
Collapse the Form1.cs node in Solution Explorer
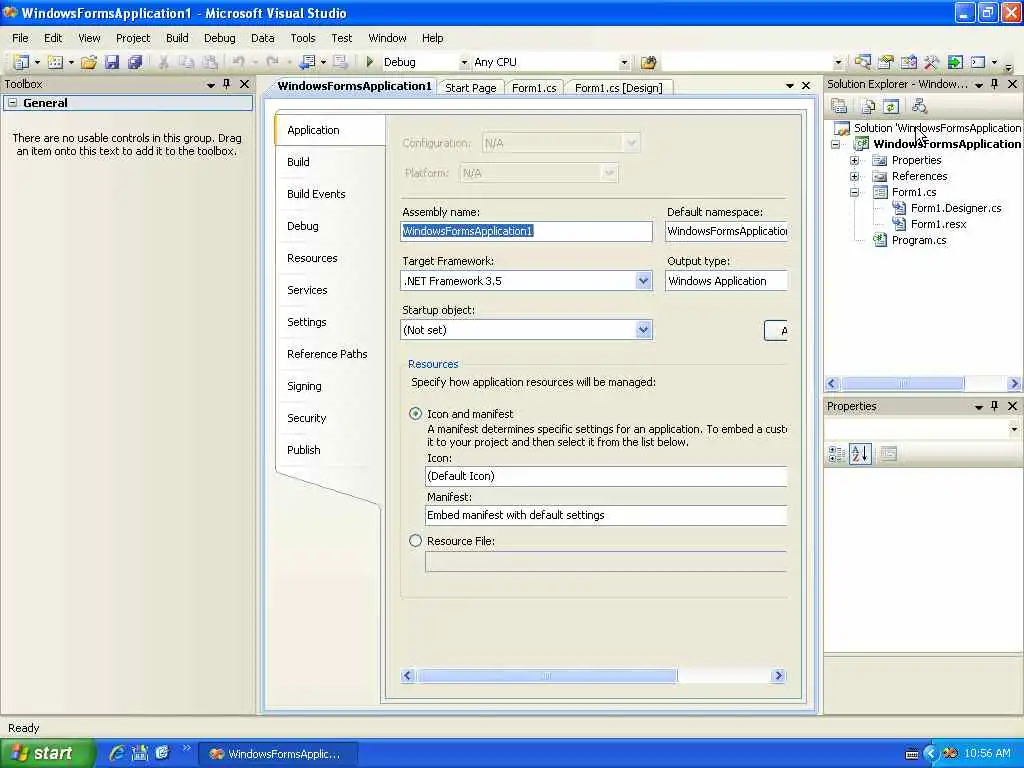click(x=854, y=192)
